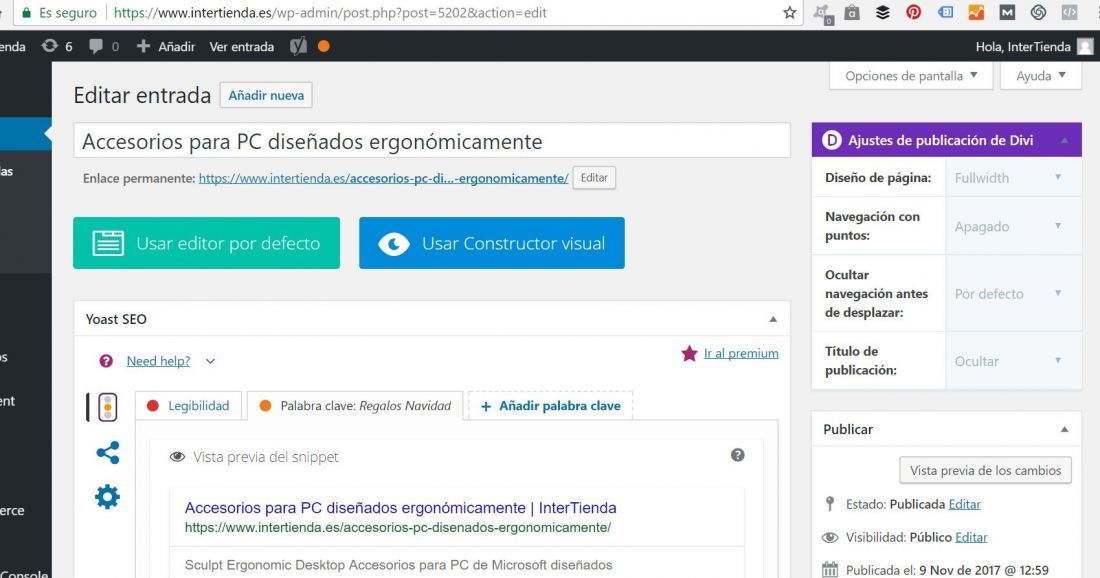Click the premium star icon
1100x578 pixels.
[689, 353]
